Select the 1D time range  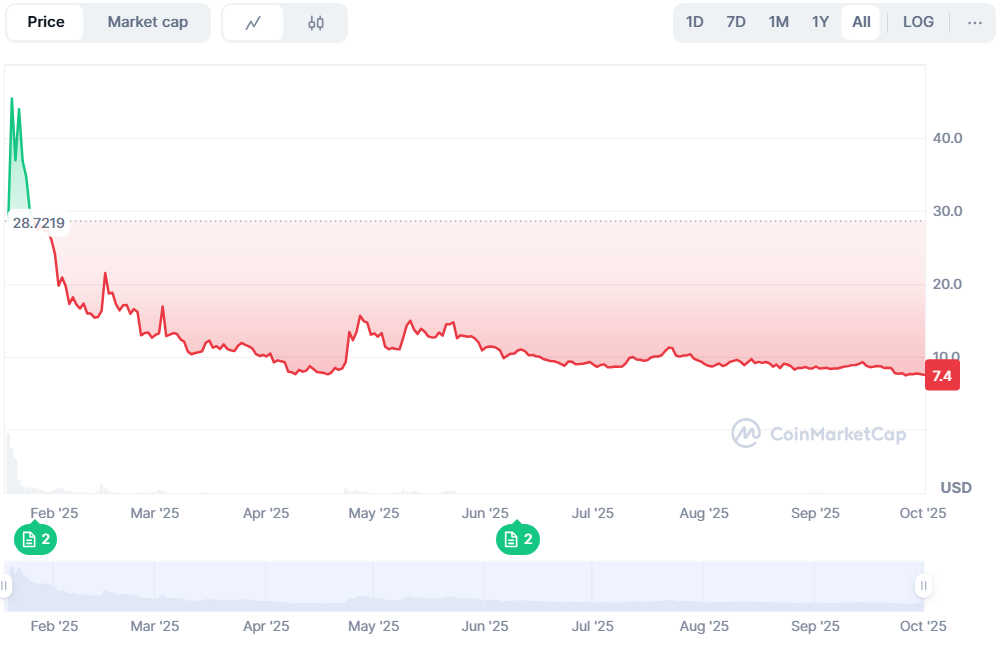click(694, 22)
